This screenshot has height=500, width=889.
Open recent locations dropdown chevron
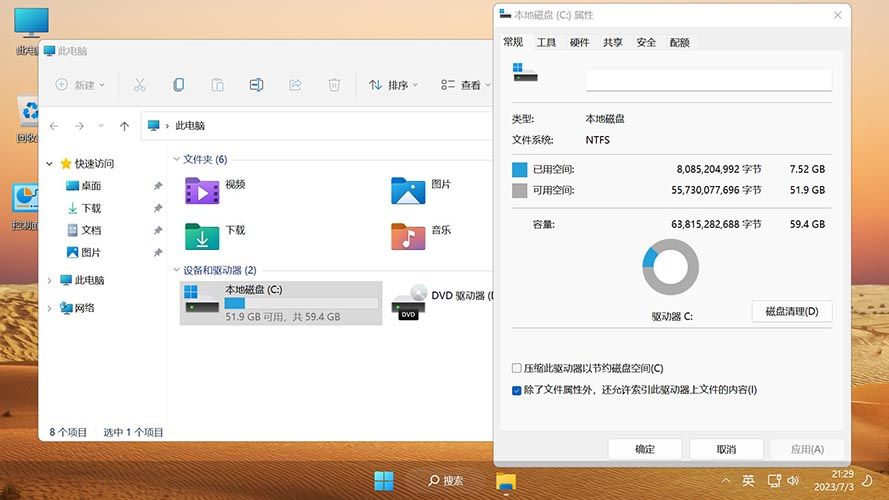[x=101, y=126]
